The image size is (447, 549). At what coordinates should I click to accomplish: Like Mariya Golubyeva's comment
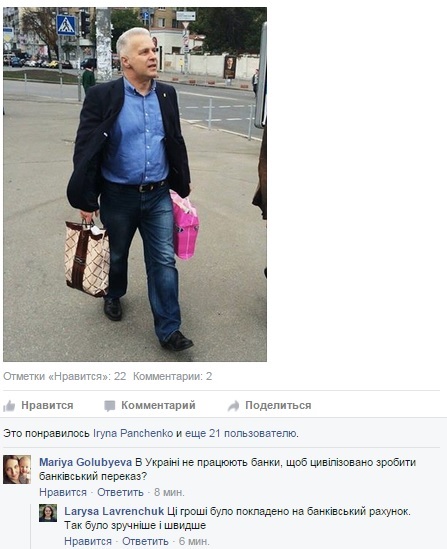[63, 492]
